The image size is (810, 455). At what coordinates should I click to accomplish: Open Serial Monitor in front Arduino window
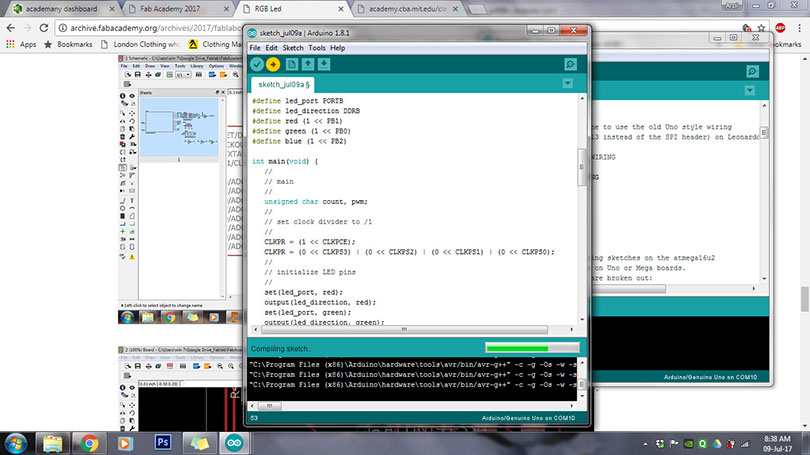point(570,64)
